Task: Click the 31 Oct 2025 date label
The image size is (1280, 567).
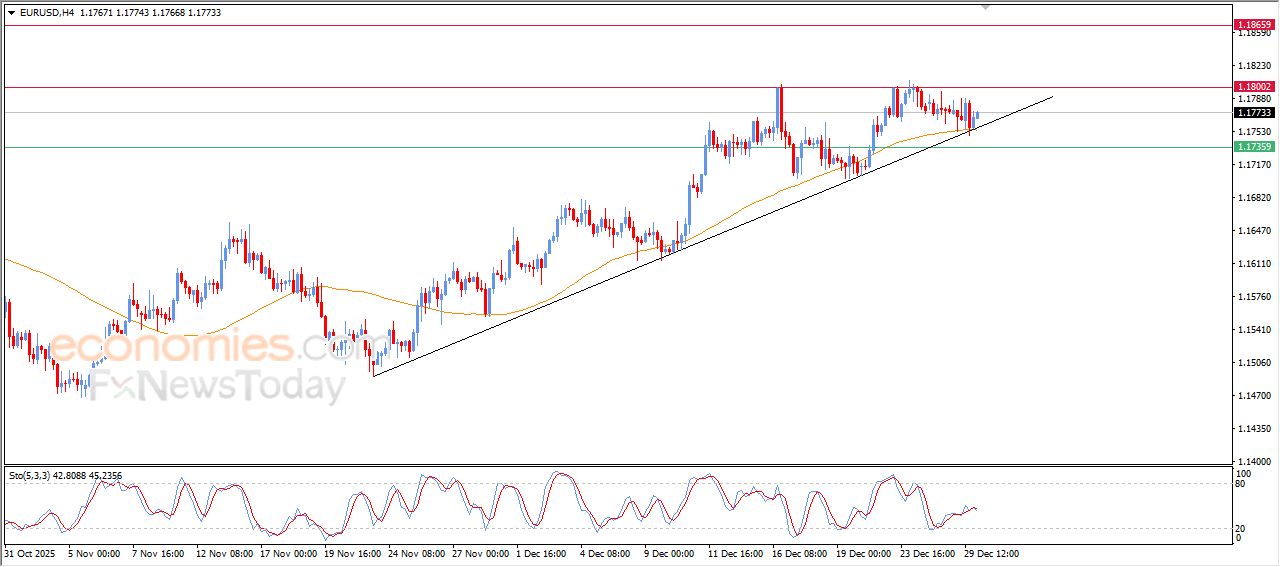Action: tap(29, 553)
